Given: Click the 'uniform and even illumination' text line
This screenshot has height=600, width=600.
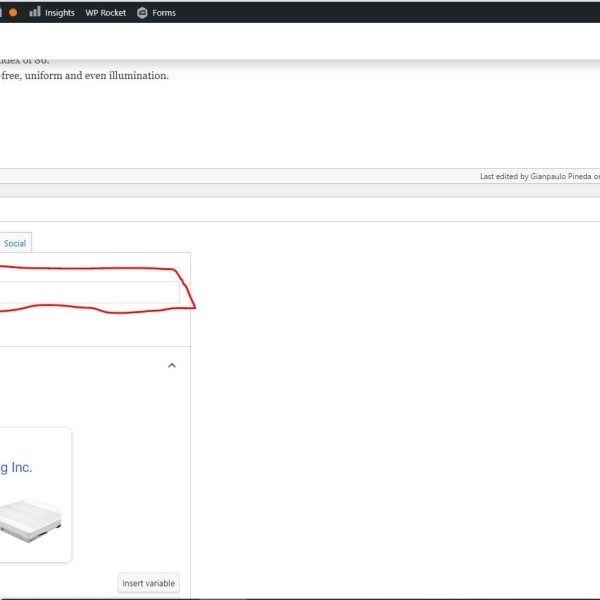Looking at the screenshot, I should coord(85,75).
